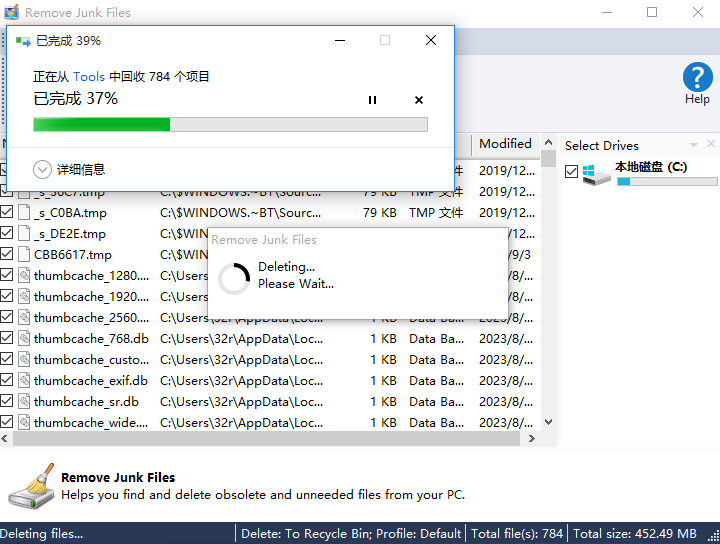Click the db icon of thumbcache_wide
The width and height of the screenshot is (720, 544).
(x=24, y=422)
